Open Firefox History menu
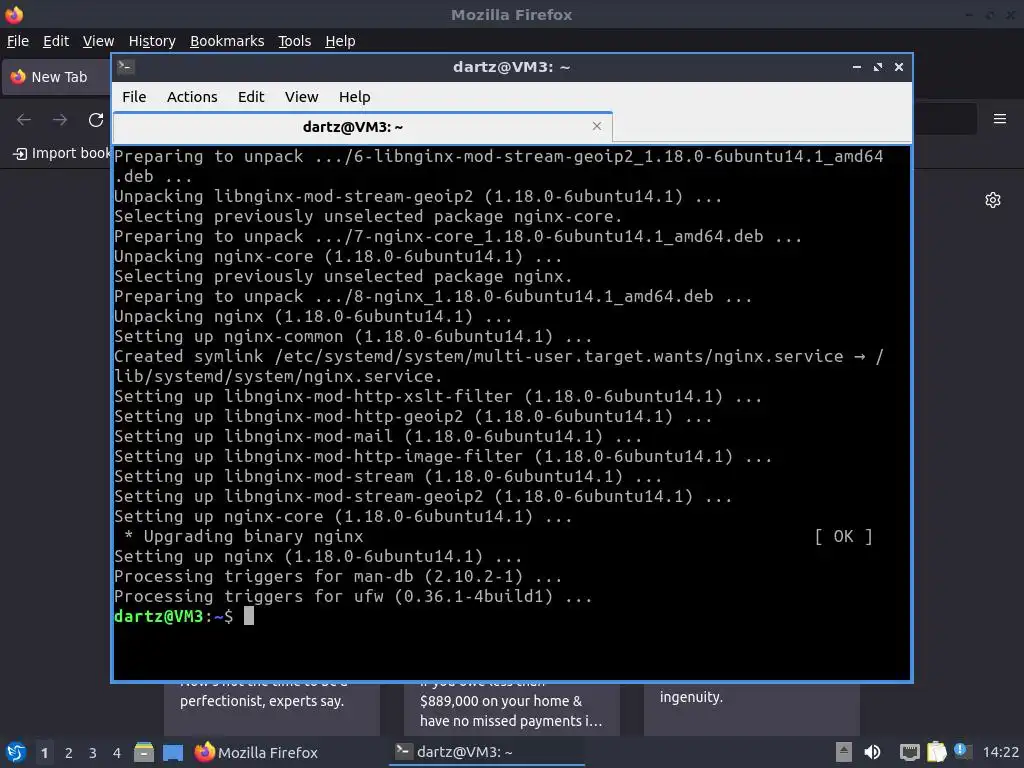The image size is (1024, 768). click(152, 41)
